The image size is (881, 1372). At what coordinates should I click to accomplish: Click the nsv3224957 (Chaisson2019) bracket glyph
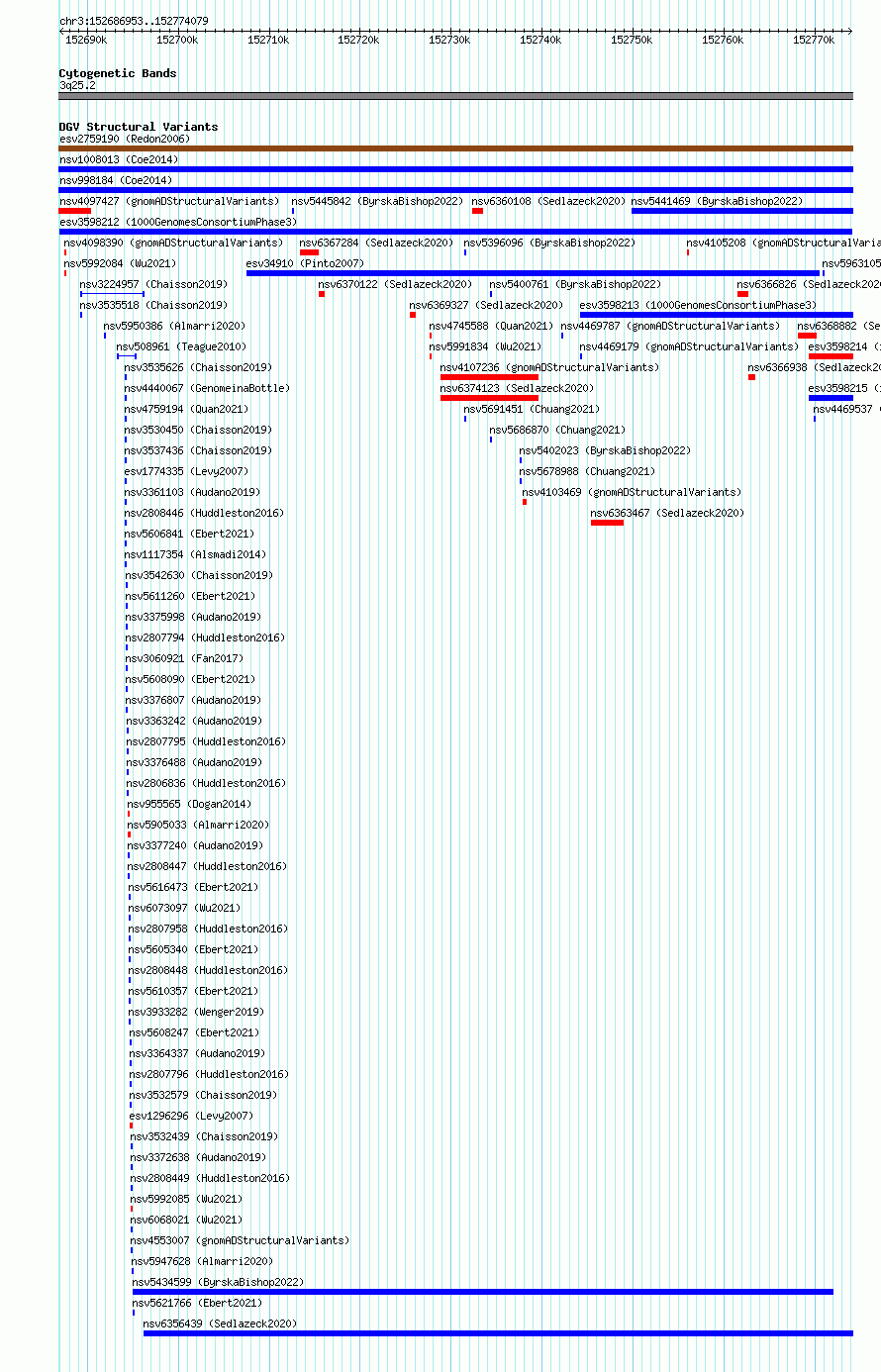tap(112, 294)
